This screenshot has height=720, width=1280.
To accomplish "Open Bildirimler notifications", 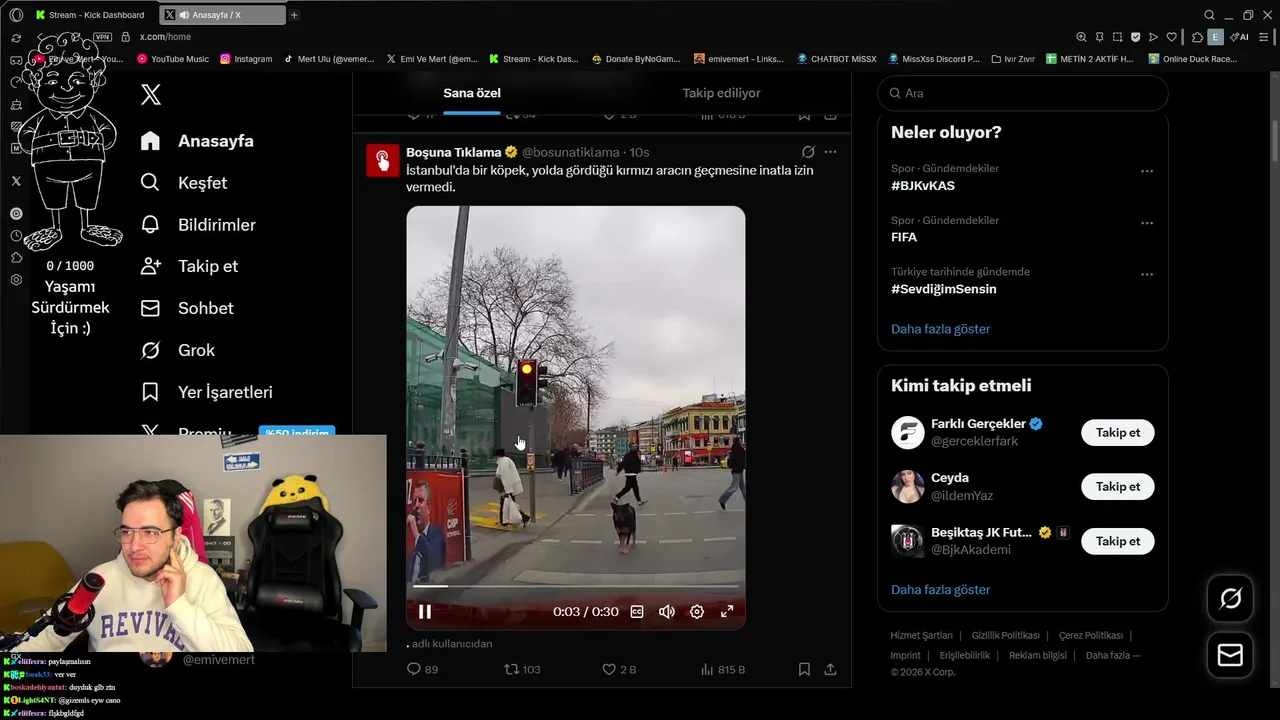I will [x=198, y=225].
